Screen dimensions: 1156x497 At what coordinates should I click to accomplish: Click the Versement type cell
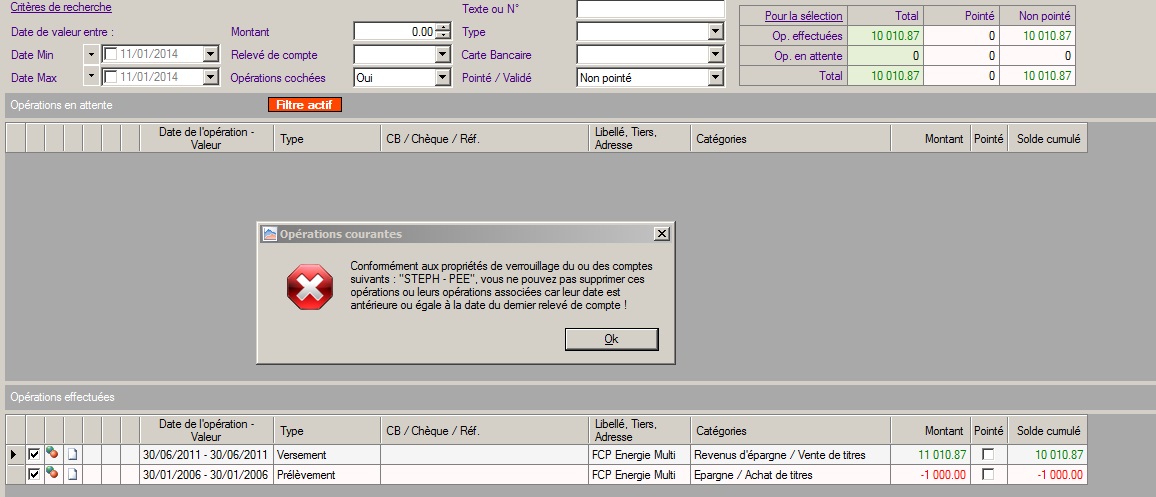(x=327, y=454)
